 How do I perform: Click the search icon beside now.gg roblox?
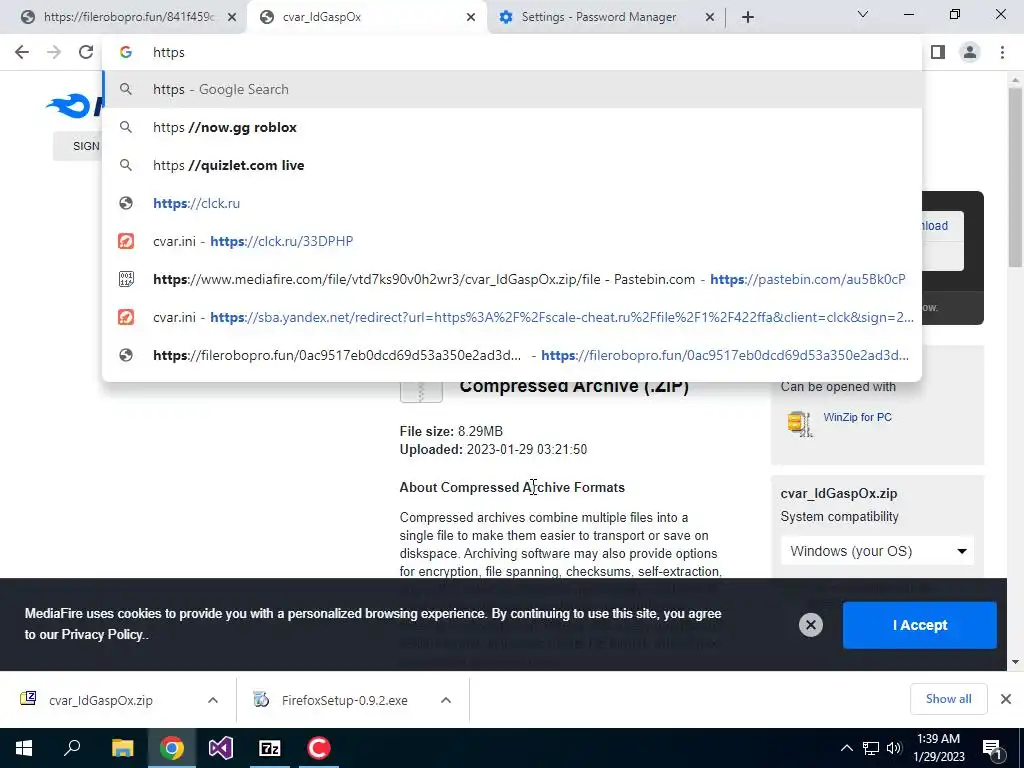tap(126, 127)
